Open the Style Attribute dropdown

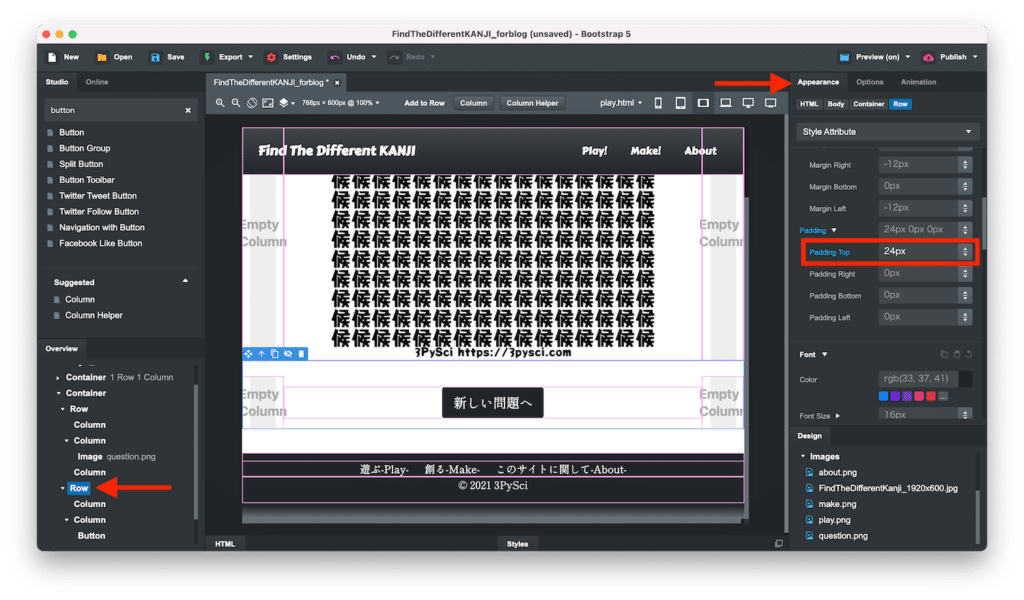coord(887,132)
